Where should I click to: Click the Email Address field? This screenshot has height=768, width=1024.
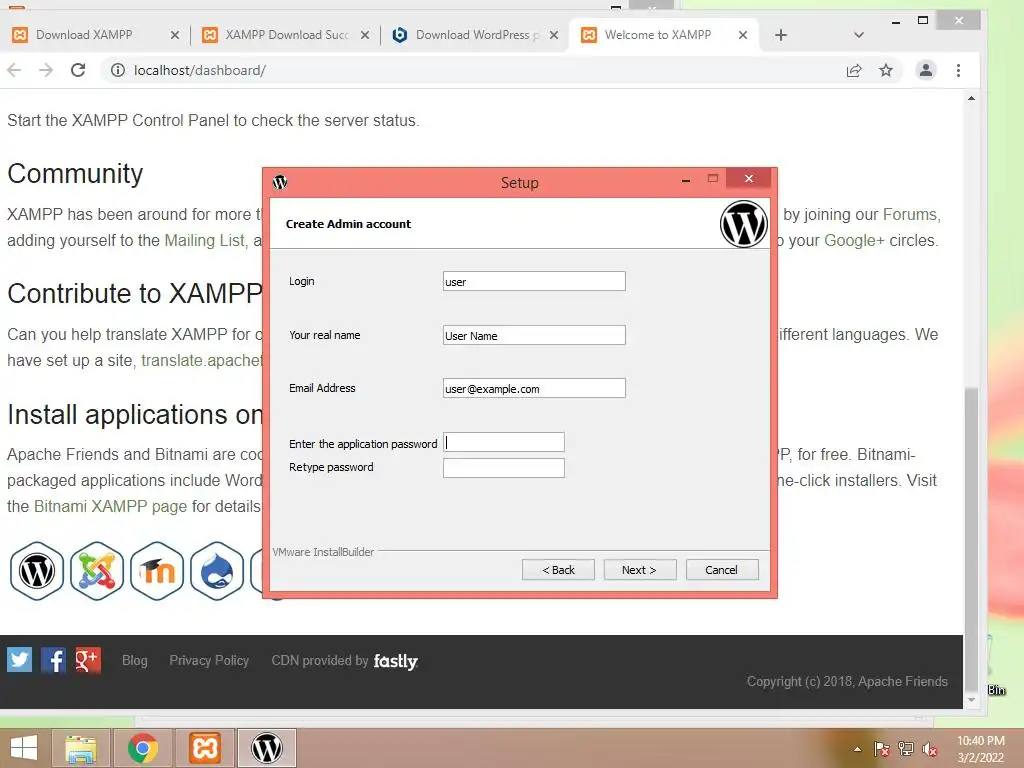click(534, 388)
